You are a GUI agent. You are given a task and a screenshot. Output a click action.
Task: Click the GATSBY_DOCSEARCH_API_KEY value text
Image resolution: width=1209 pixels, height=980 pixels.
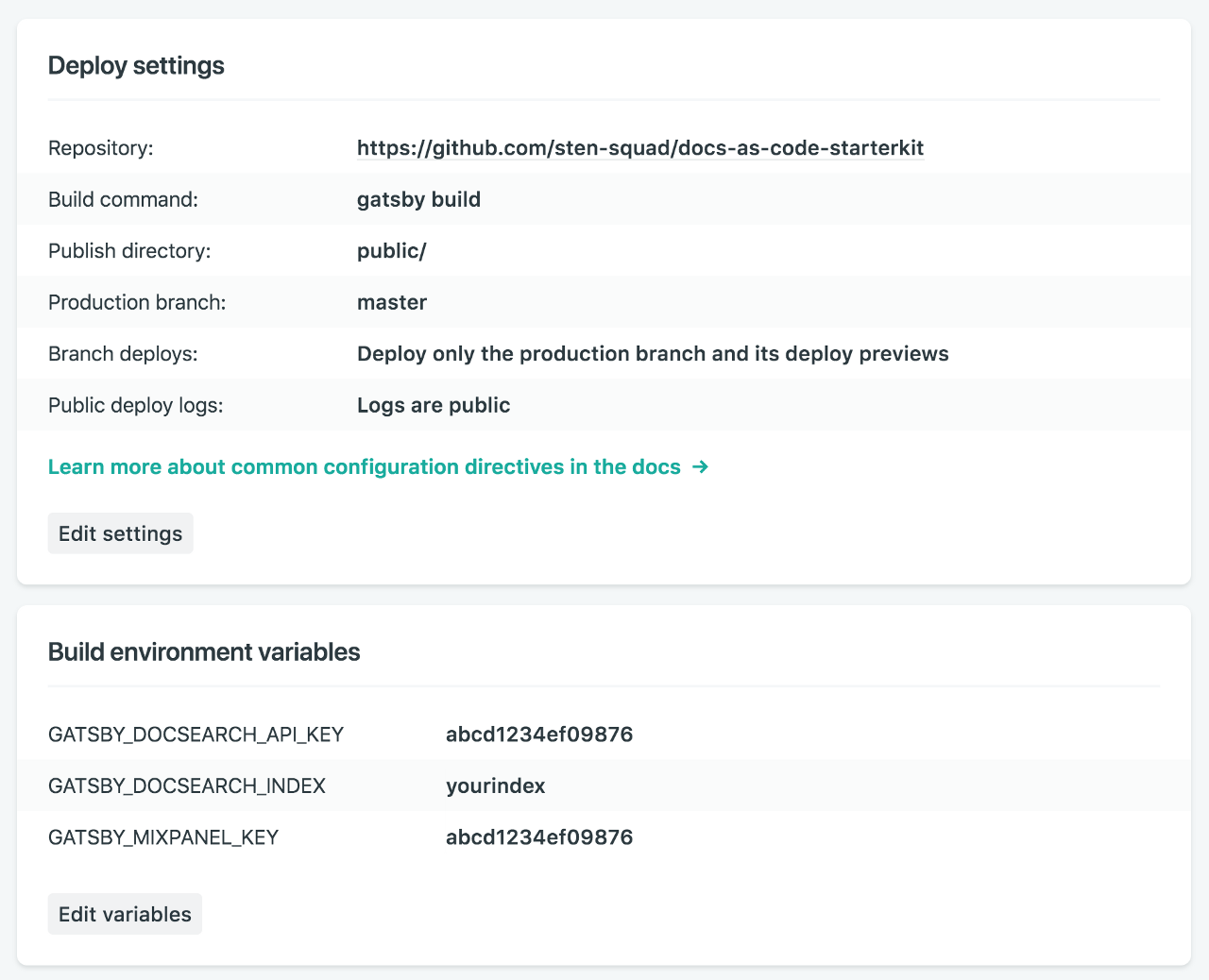[x=539, y=735]
